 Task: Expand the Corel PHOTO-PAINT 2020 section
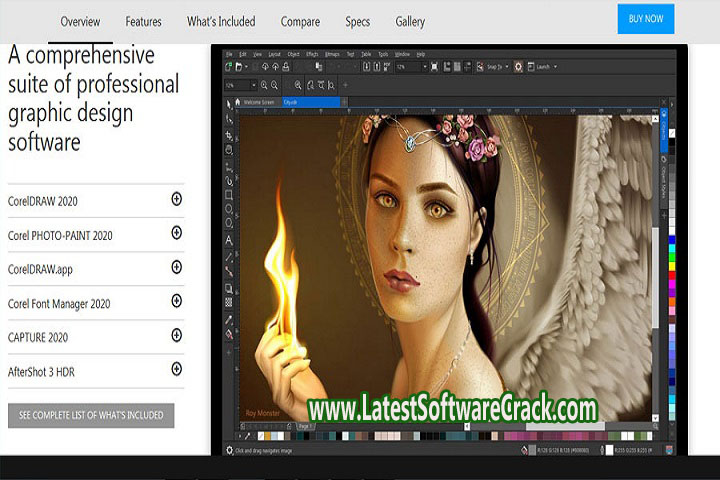click(x=176, y=233)
